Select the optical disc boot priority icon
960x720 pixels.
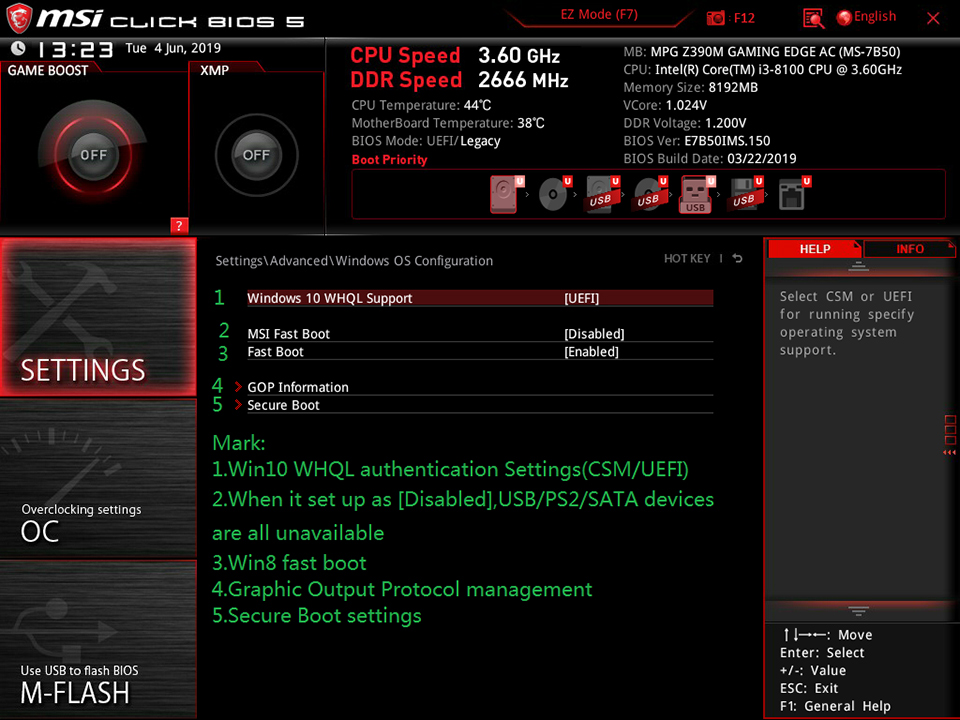tap(553, 194)
